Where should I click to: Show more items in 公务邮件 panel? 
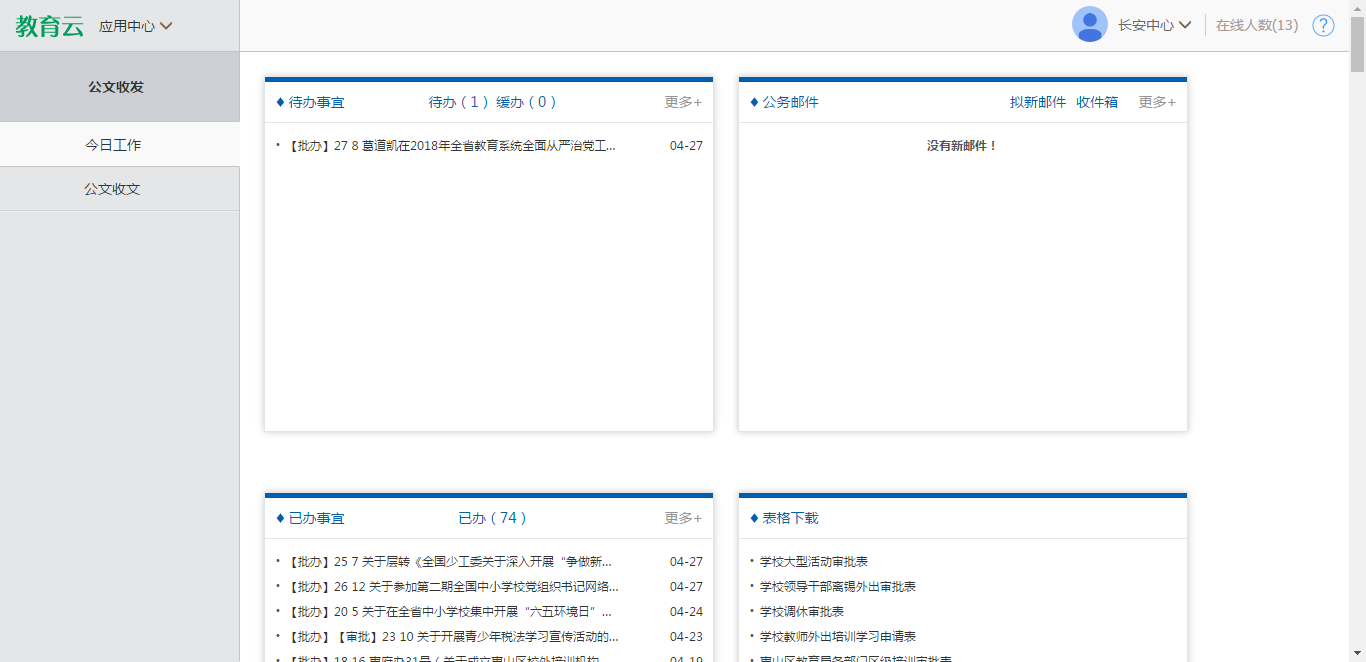point(1157,102)
